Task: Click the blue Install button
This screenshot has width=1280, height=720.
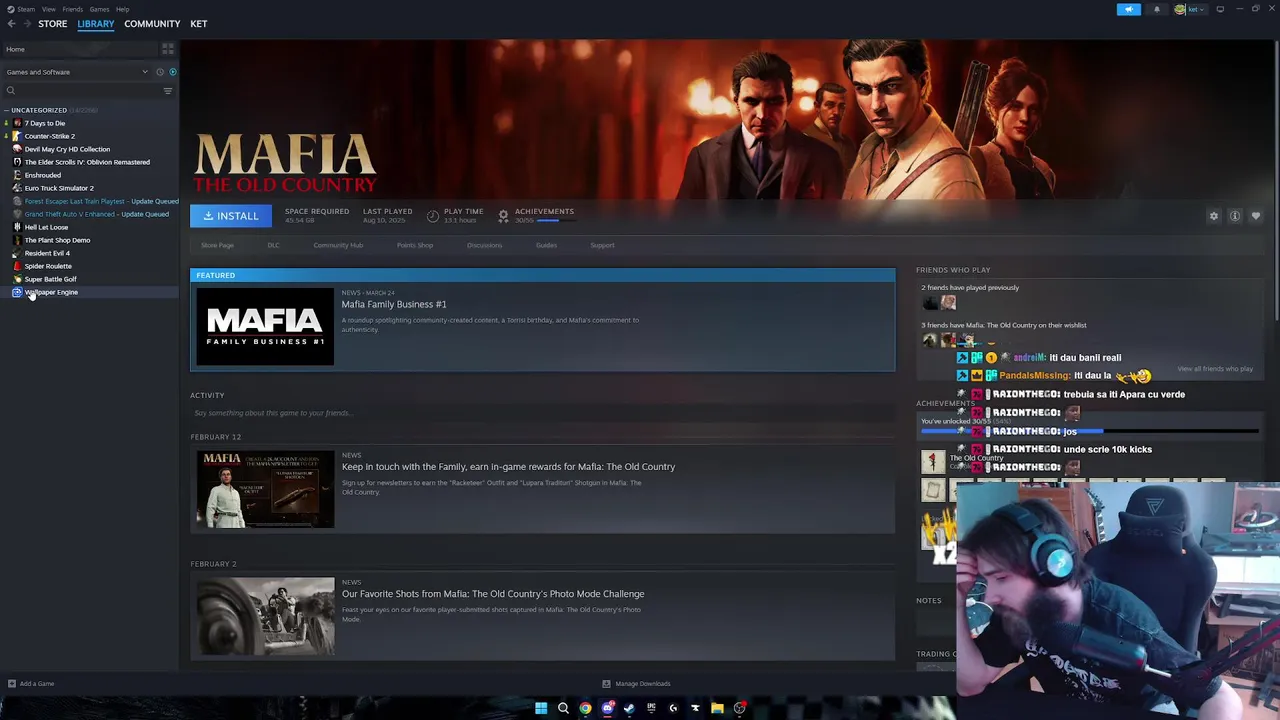Action: [231, 216]
